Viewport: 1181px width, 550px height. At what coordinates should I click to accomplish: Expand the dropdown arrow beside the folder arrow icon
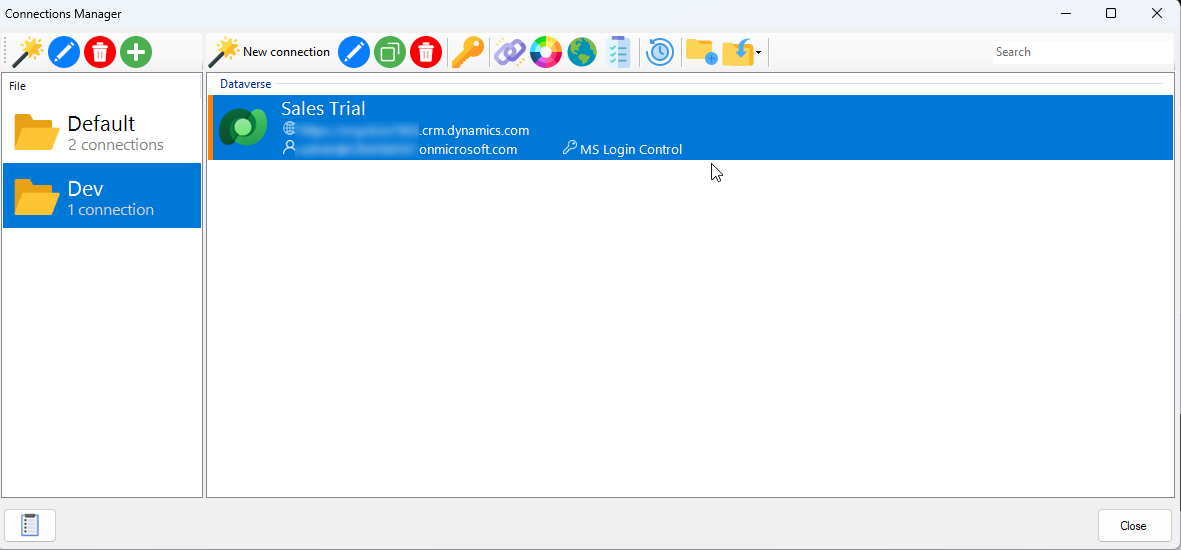pos(758,53)
